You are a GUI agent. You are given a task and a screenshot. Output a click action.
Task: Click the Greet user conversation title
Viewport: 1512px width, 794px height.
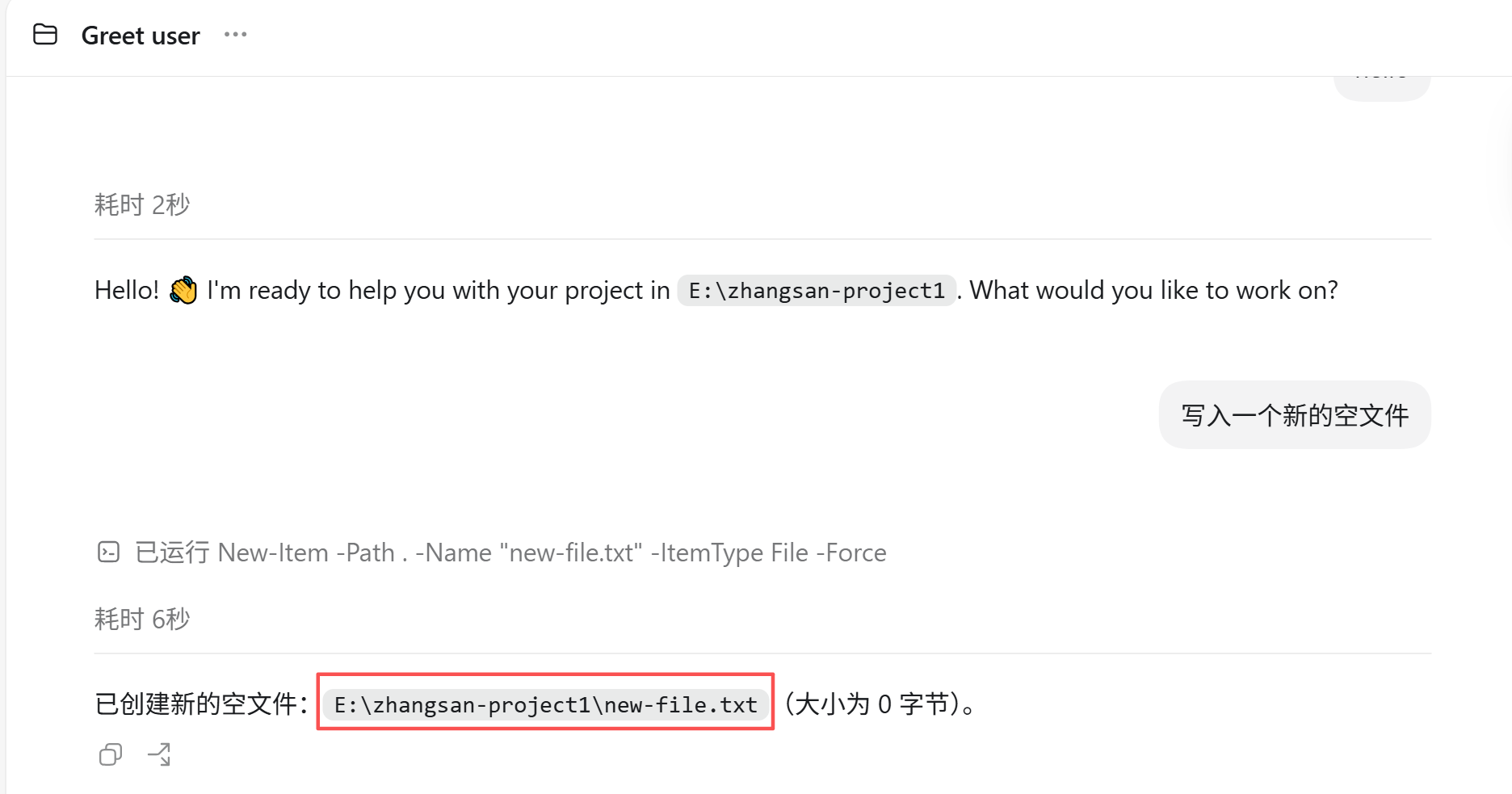141,36
